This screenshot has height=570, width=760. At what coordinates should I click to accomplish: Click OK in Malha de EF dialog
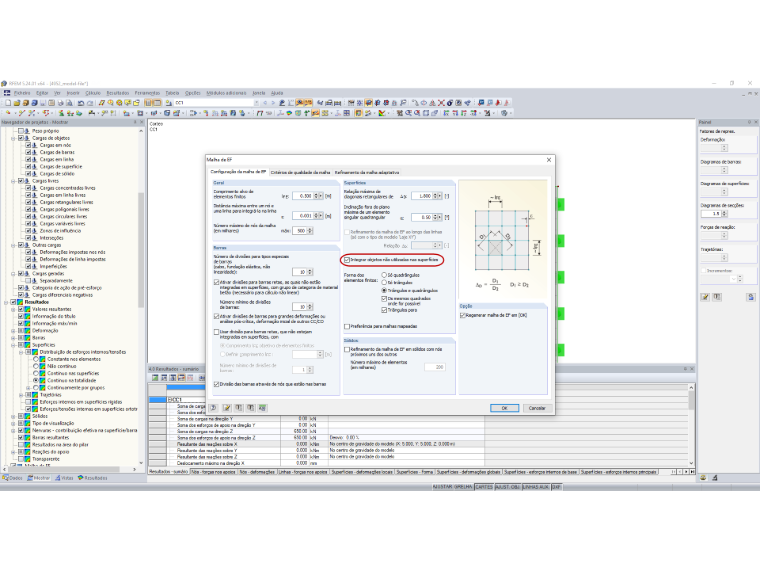[x=504, y=408]
